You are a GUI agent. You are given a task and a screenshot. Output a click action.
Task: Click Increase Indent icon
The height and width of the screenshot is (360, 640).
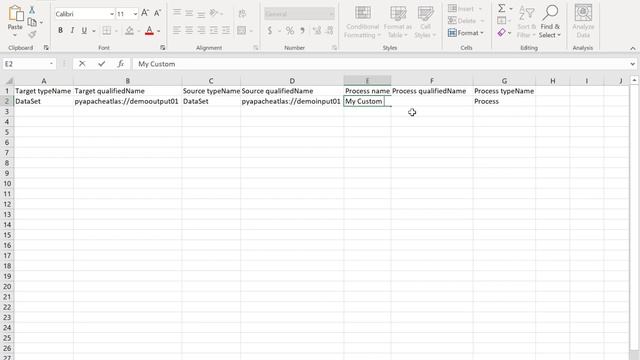point(226,31)
